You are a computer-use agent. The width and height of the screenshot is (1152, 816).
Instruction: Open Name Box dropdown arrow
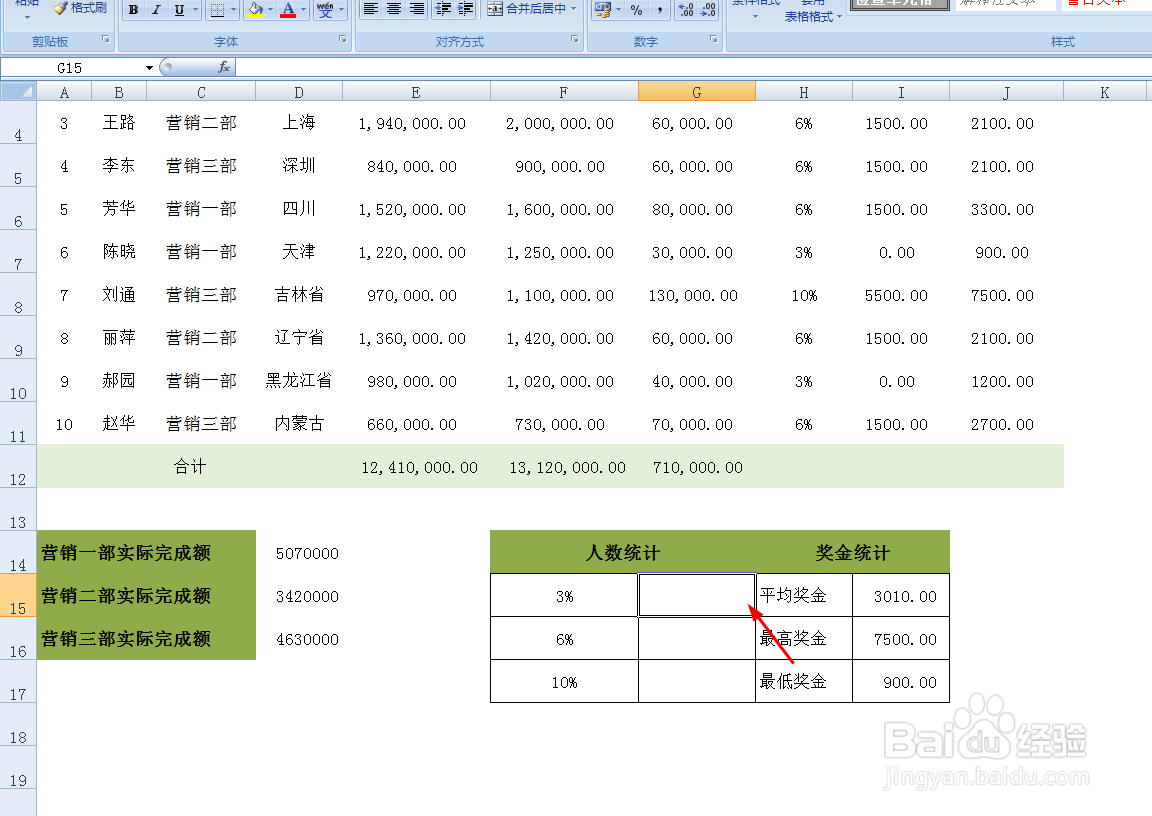tap(149, 68)
